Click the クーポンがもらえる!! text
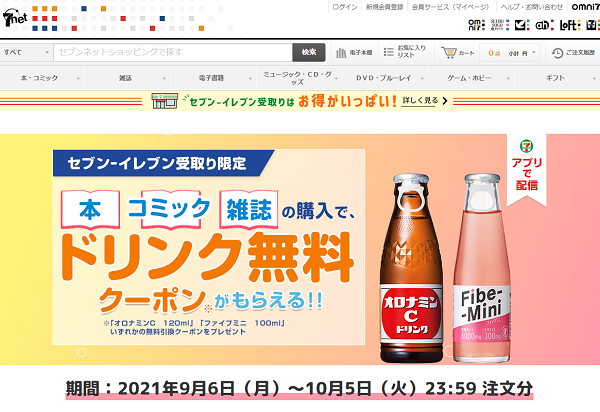The height and width of the screenshot is (412, 600). point(211,300)
